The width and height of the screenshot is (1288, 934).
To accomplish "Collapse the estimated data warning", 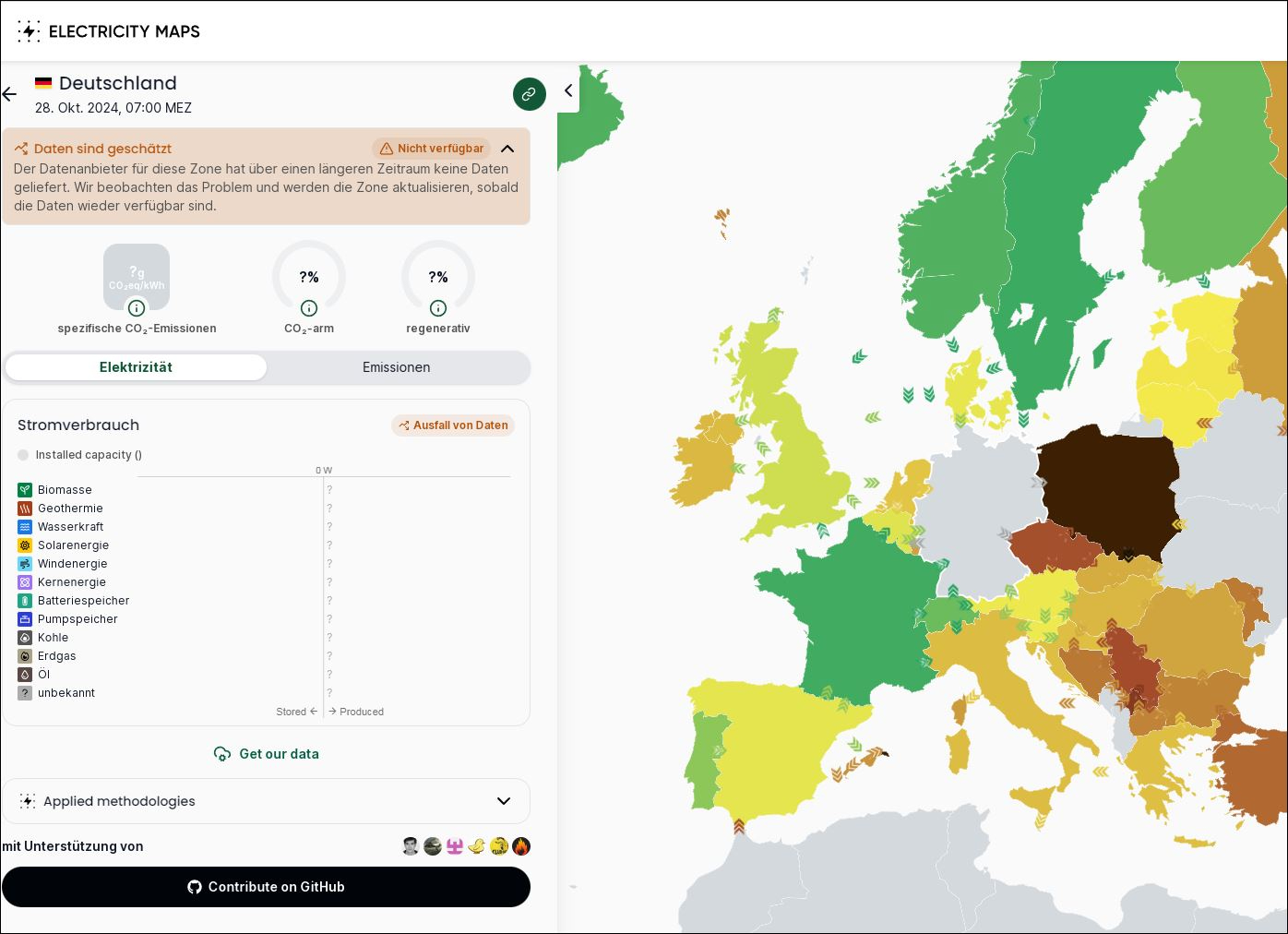I will pos(507,149).
